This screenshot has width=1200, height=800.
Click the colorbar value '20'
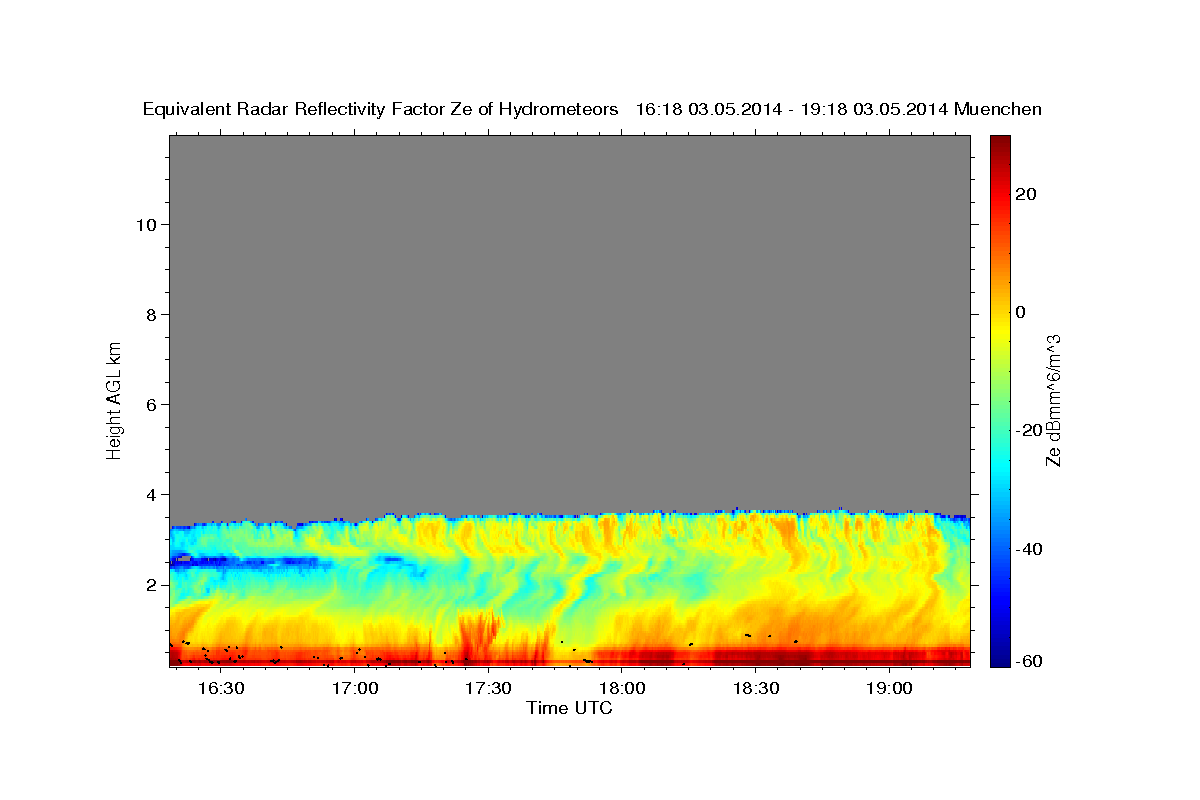1026,194
